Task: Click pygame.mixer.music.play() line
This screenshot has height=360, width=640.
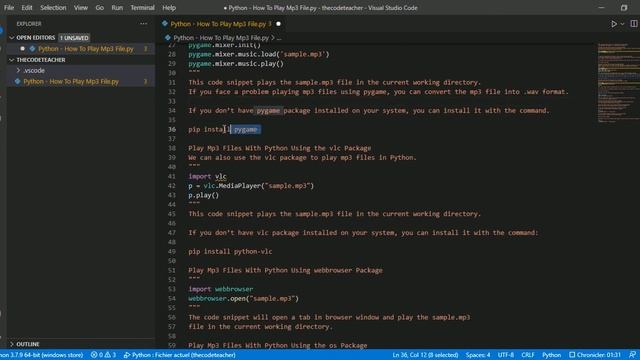Action: 236,64
